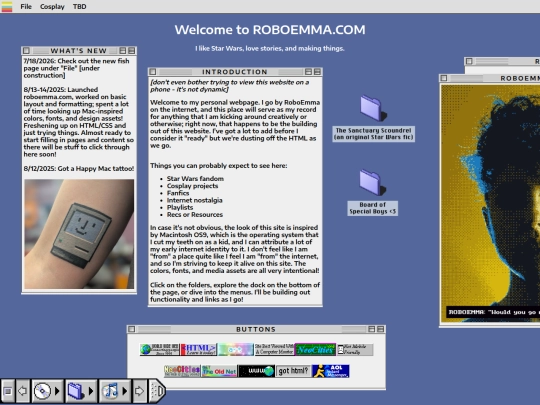Close the ROBOEMMA portrait window
The image size is (540, 405).
pos(444,78)
